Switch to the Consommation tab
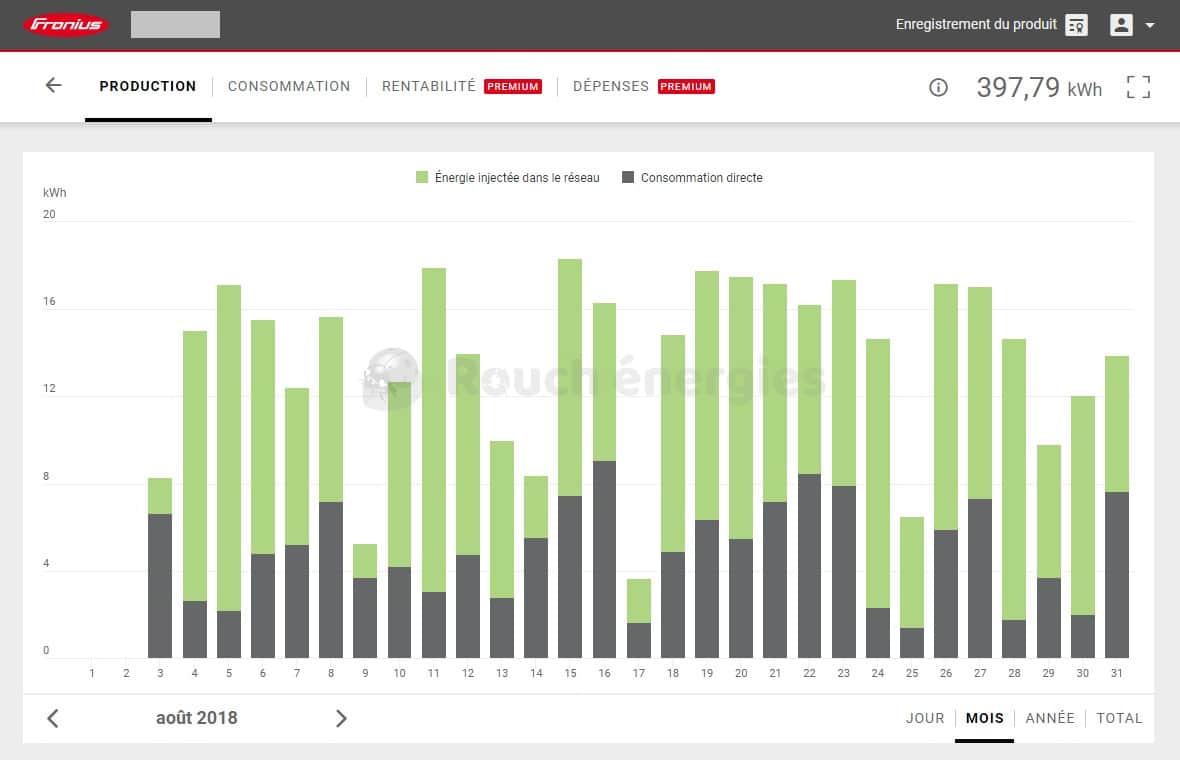Viewport: 1180px width, 760px height. [289, 87]
